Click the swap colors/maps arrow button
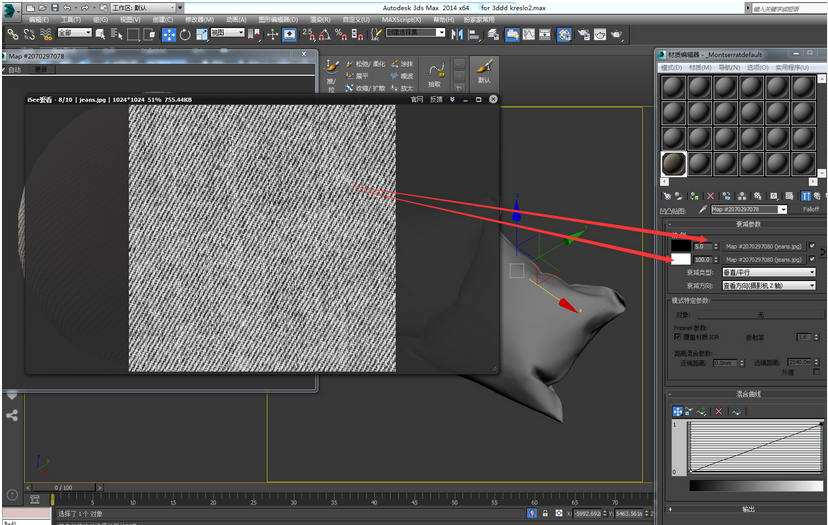Viewport: 828px width, 525px height. pos(822,252)
